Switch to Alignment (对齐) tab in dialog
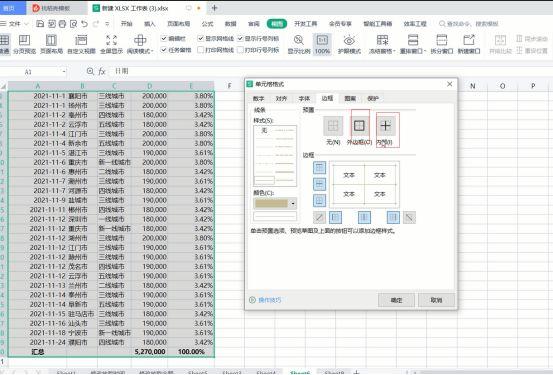 coord(281,98)
